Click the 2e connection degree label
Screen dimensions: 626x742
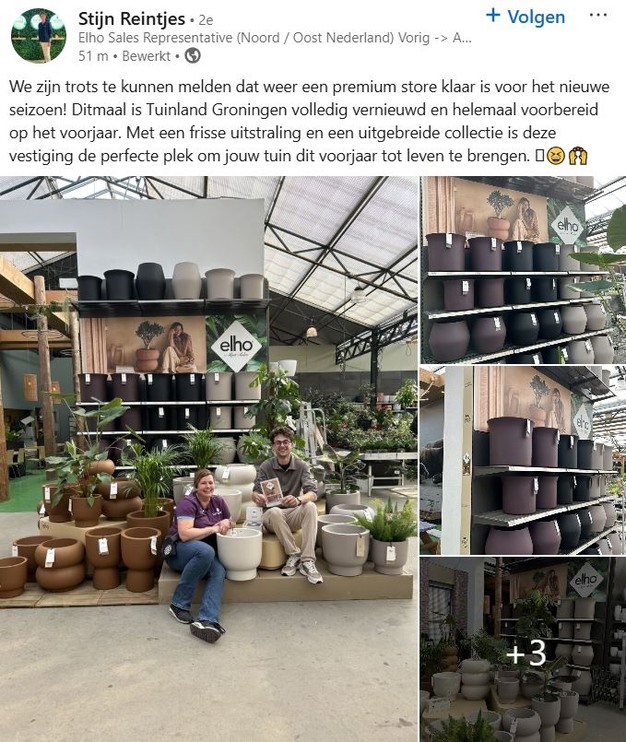pyautogui.click(x=205, y=20)
